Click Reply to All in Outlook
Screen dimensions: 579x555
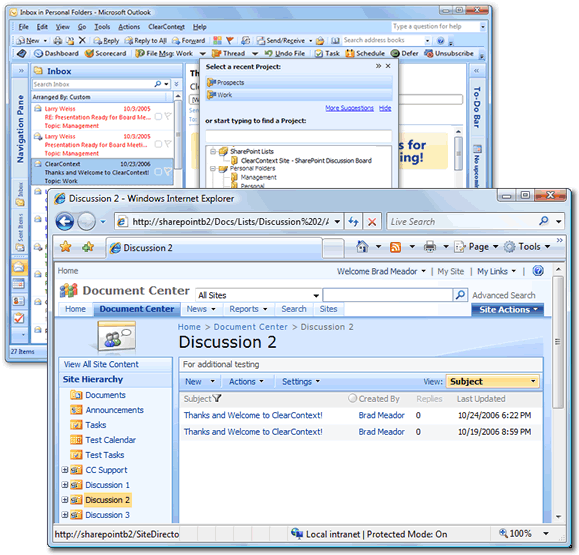[145, 41]
